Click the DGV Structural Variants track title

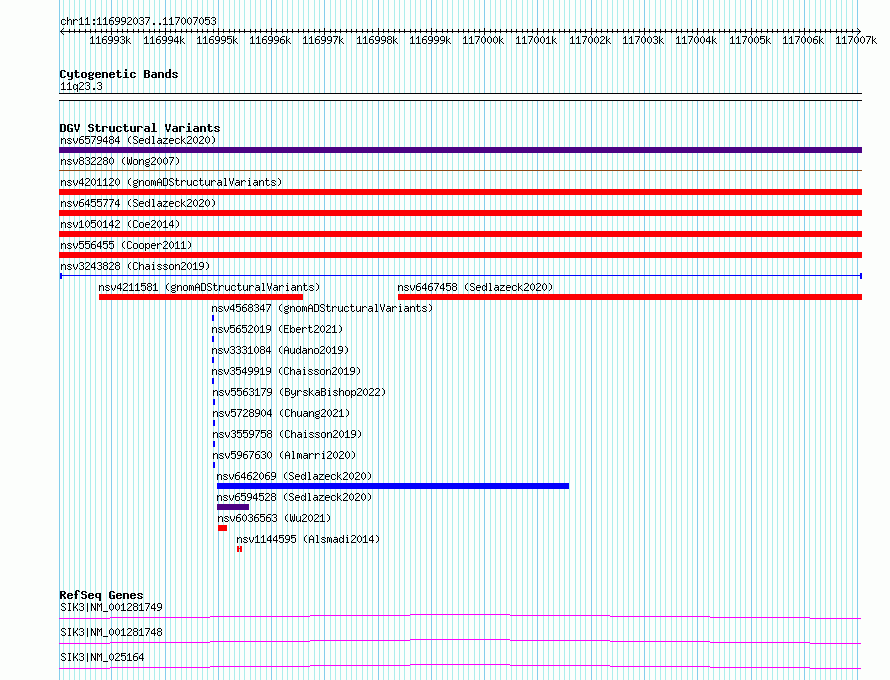(140, 128)
